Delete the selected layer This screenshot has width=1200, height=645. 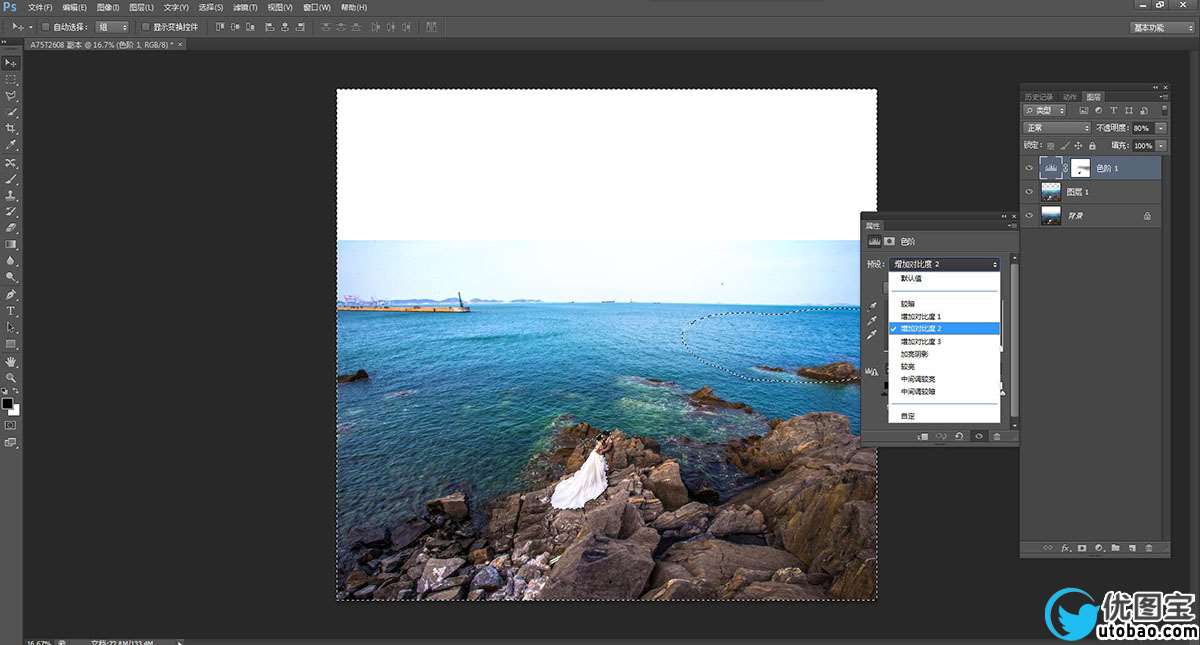[1149, 548]
